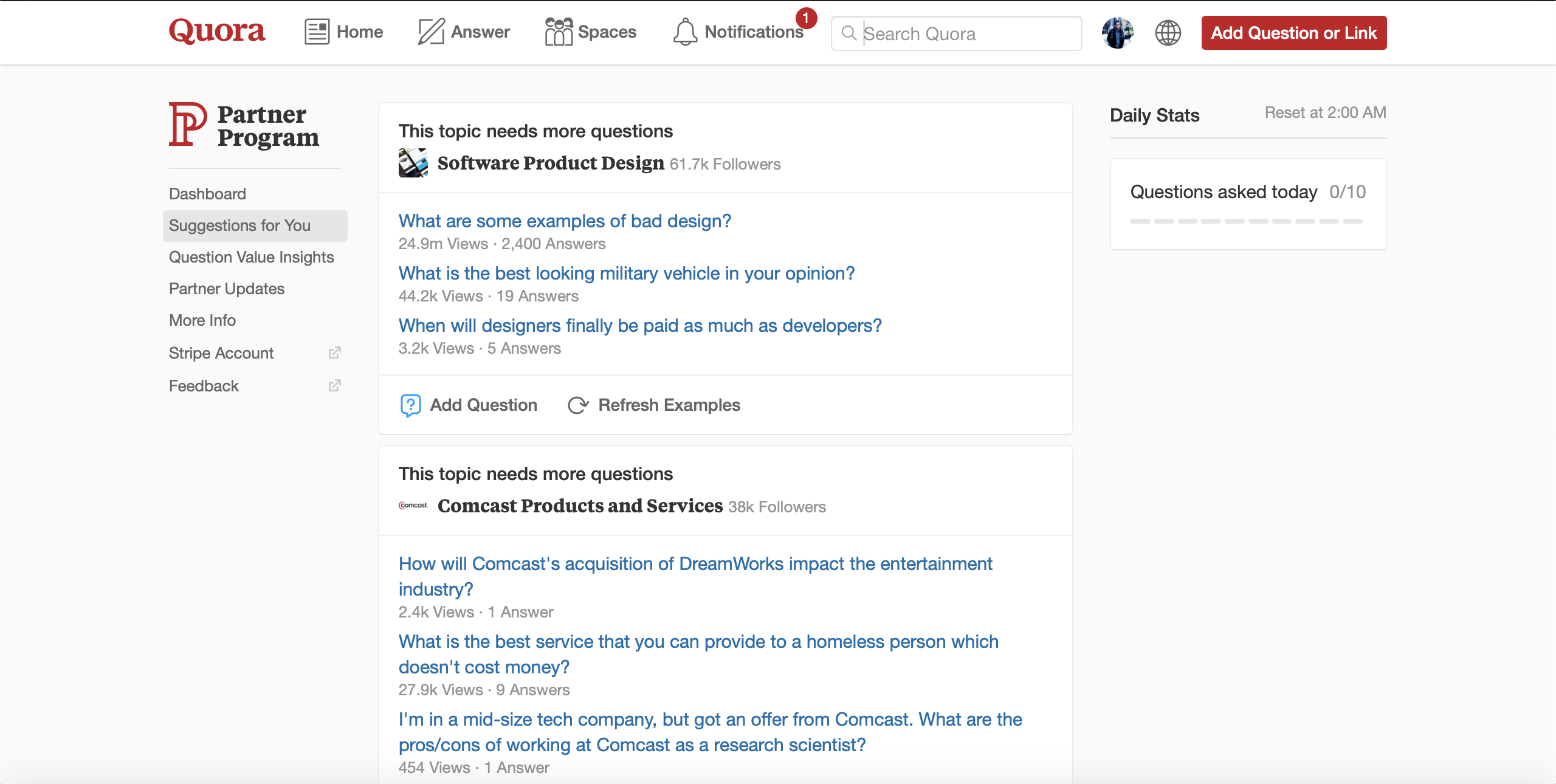The width and height of the screenshot is (1556, 784).
Task: Open the Home feed icon
Action: click(317, 32)
